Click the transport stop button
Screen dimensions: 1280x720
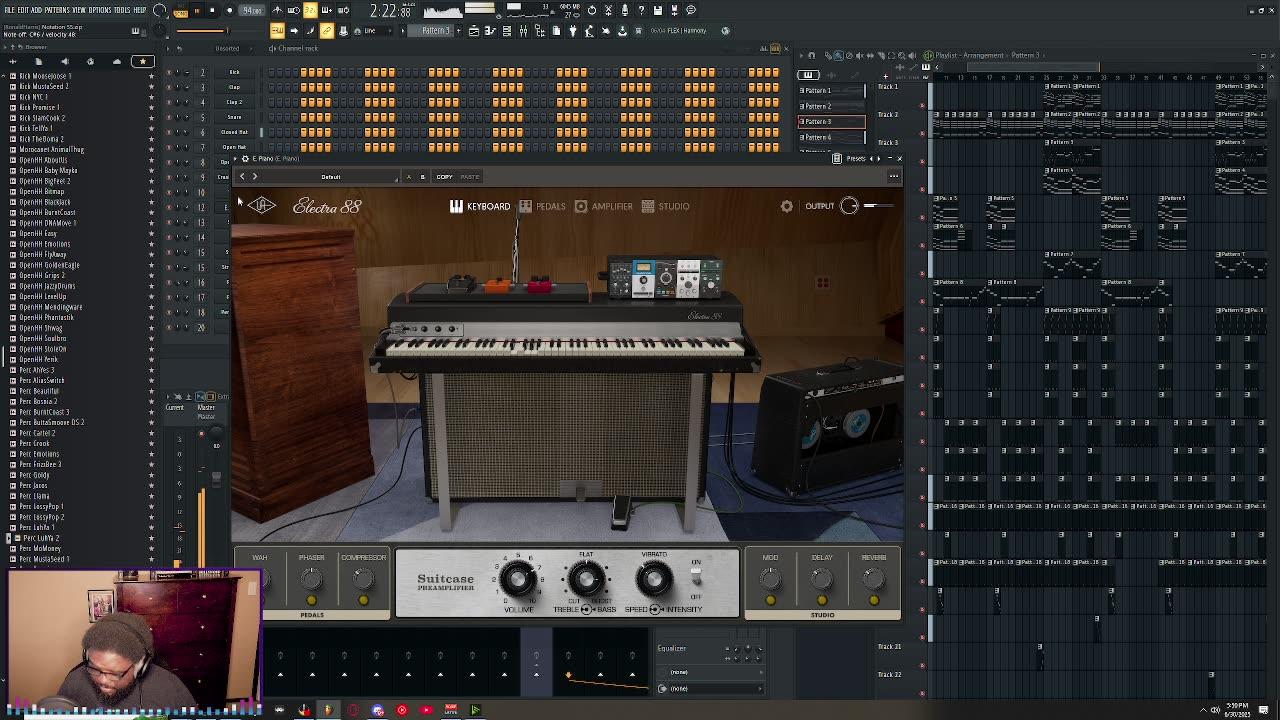212,10
